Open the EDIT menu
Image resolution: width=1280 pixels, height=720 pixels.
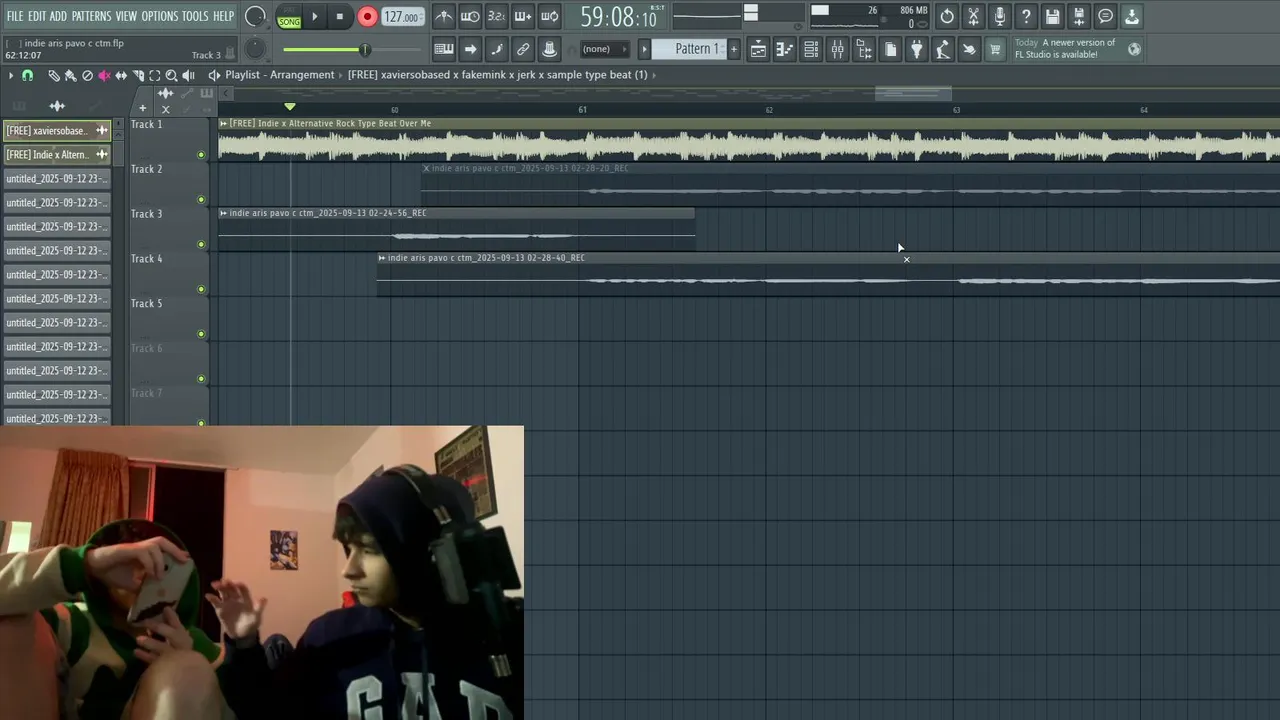37,16
